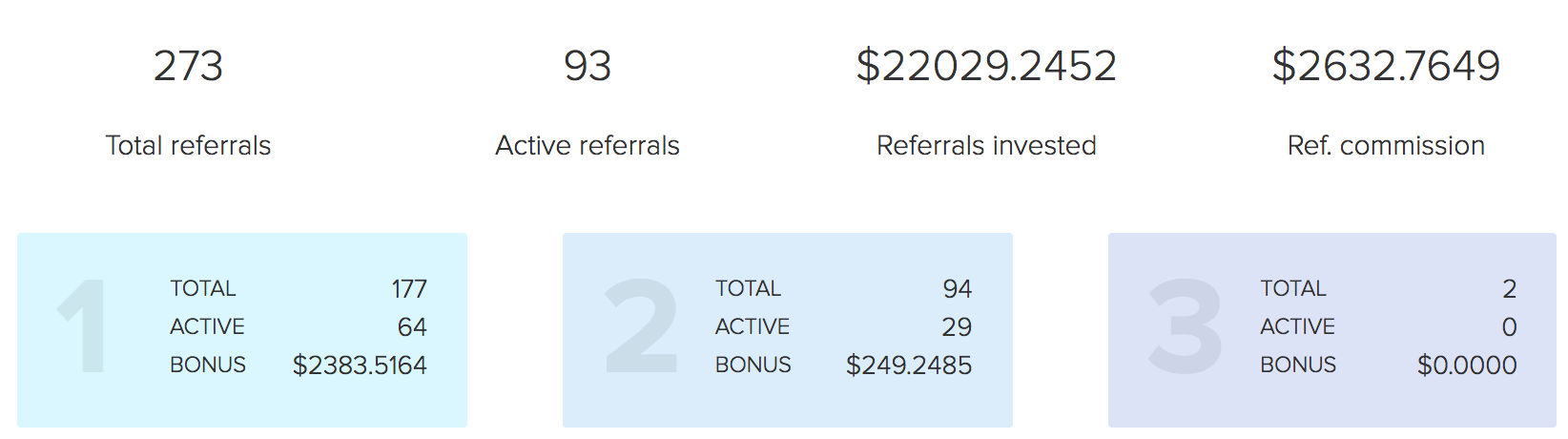
Task: Click the Ref. commission label
Action: 1386,145
